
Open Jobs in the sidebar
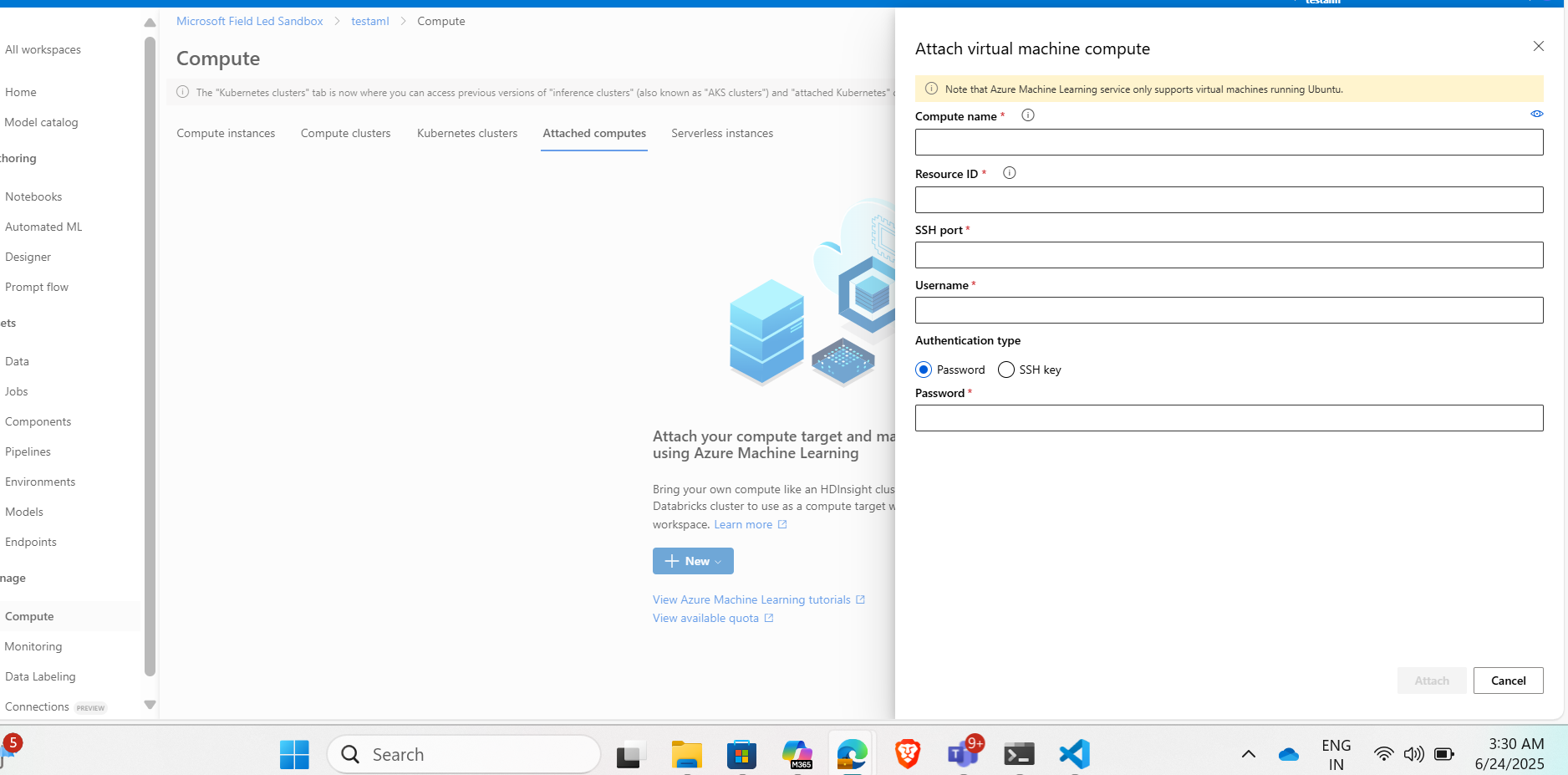tap(16, 391)
